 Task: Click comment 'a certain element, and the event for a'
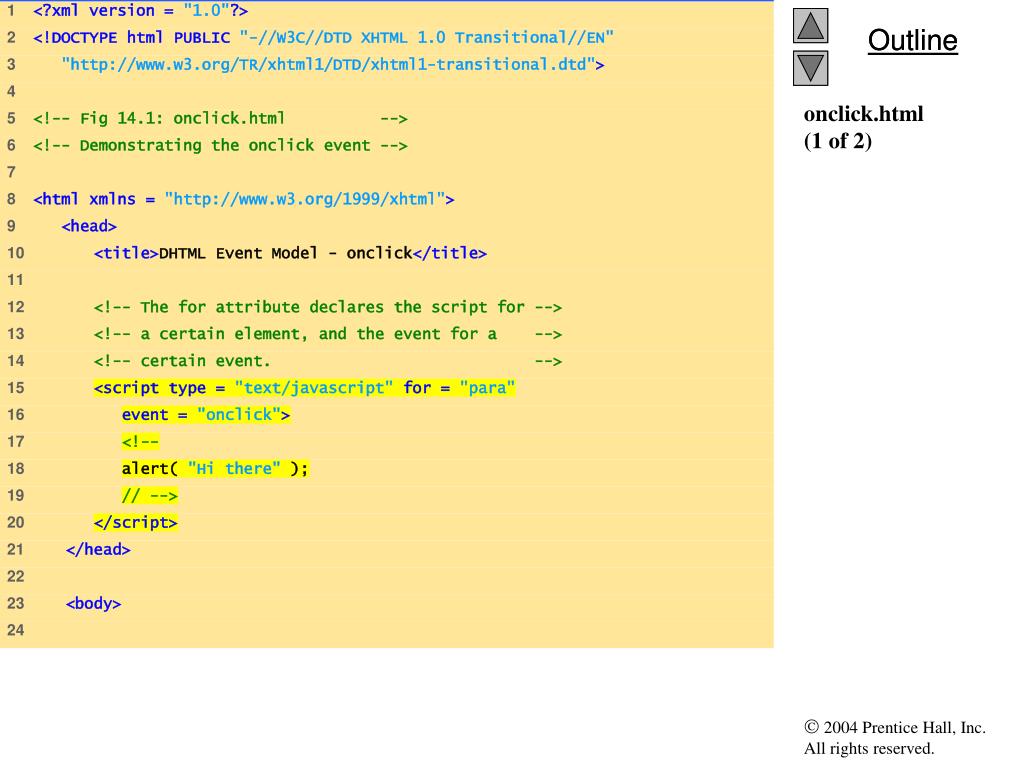click(328, 334)
